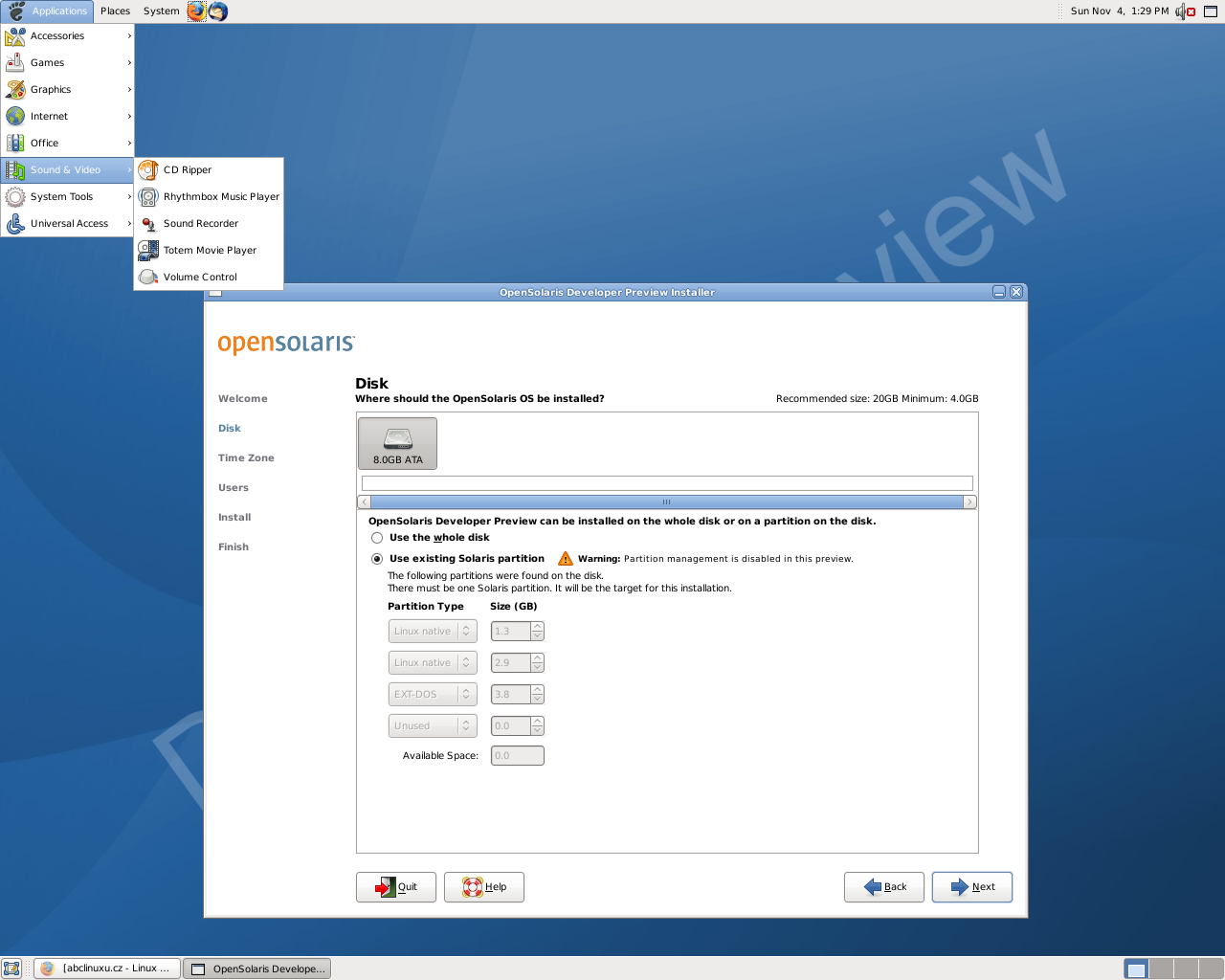Open the Places menu

115,11
